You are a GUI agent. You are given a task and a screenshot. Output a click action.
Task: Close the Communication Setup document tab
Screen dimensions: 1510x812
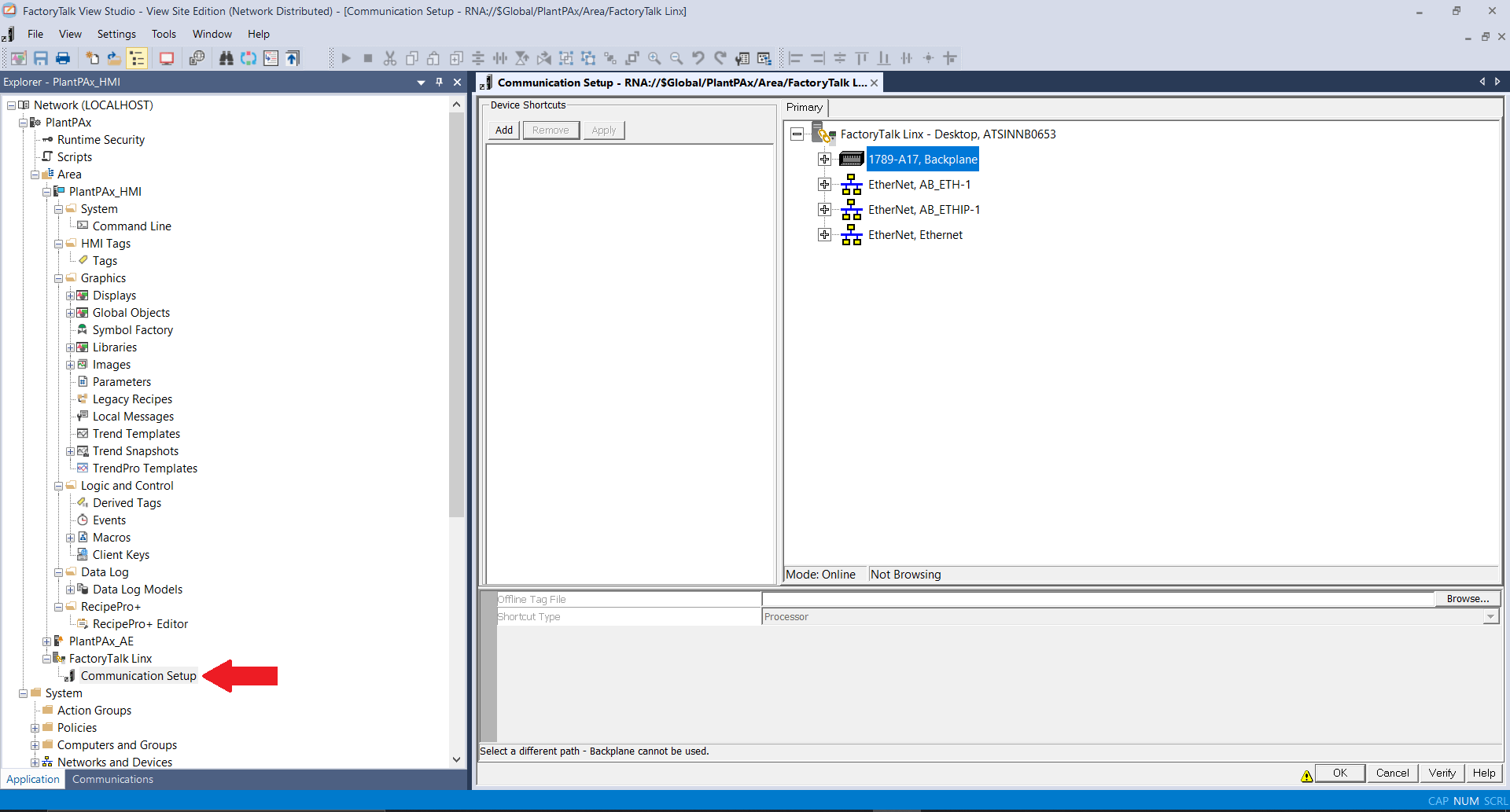click(x=874, y=83)
